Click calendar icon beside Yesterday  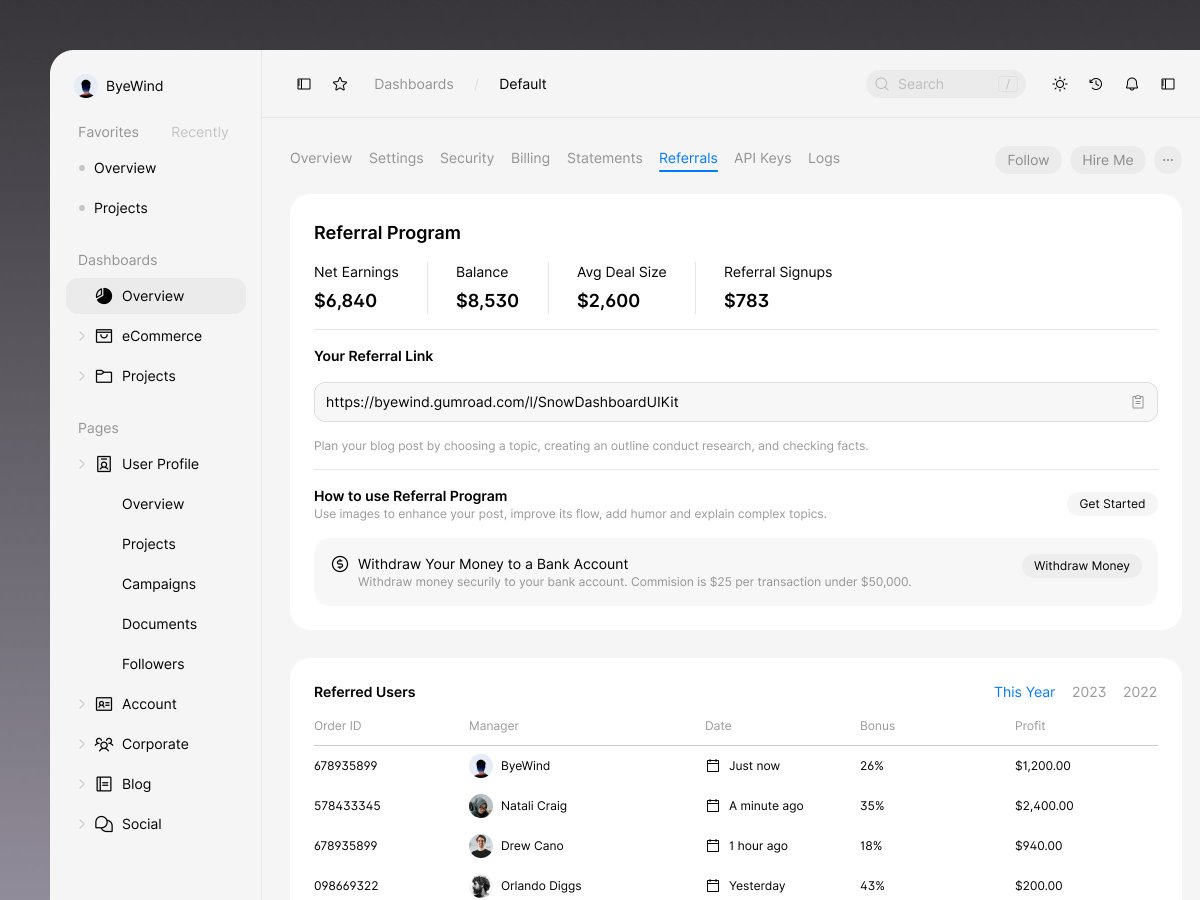click(713, 886)
